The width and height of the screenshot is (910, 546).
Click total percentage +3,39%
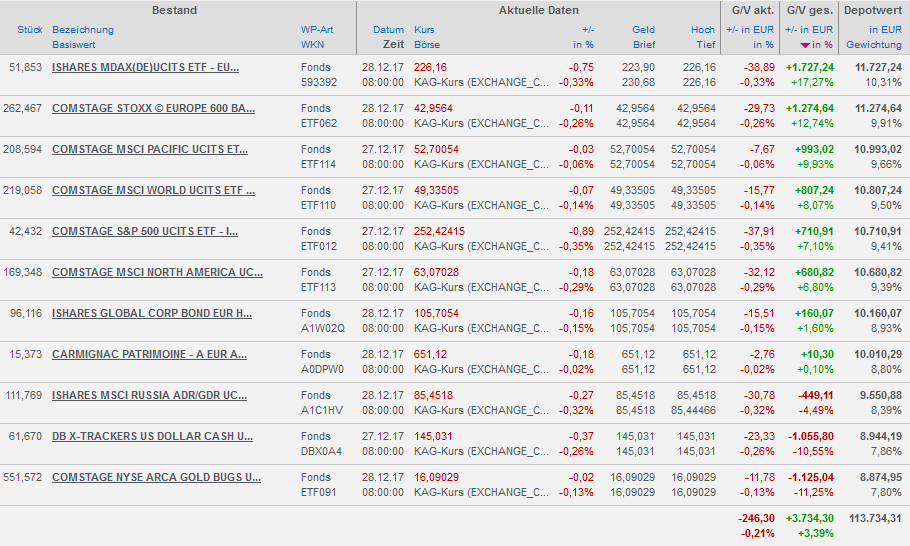815,533
